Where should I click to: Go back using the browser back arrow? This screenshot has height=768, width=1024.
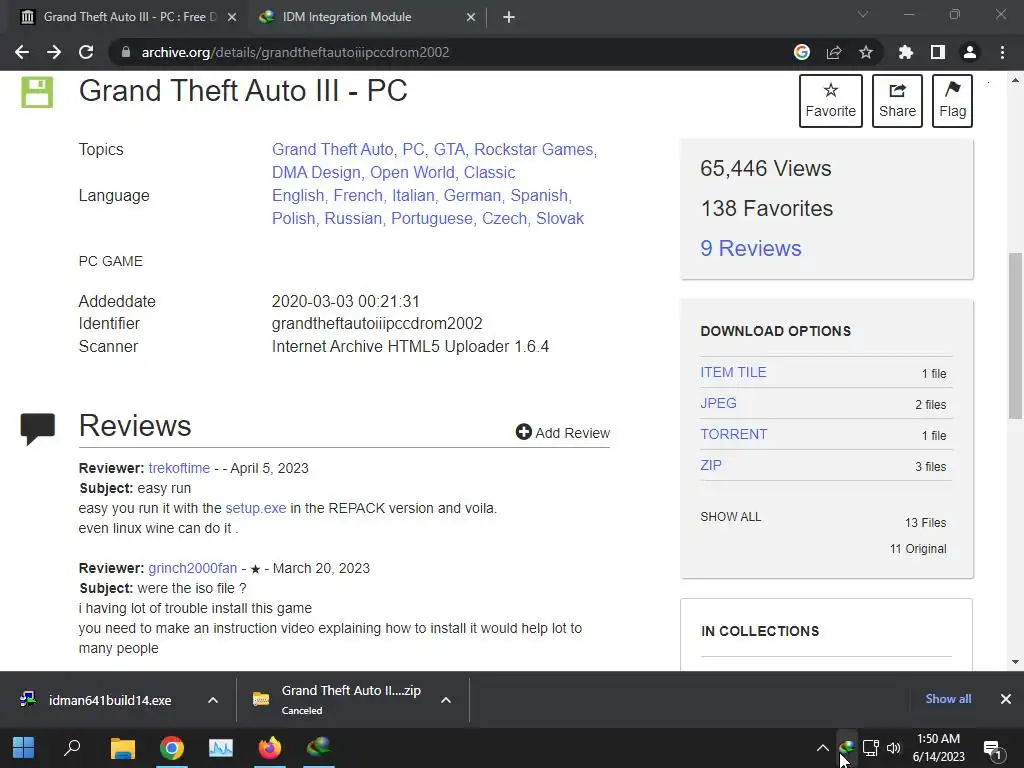pos(22,52)
